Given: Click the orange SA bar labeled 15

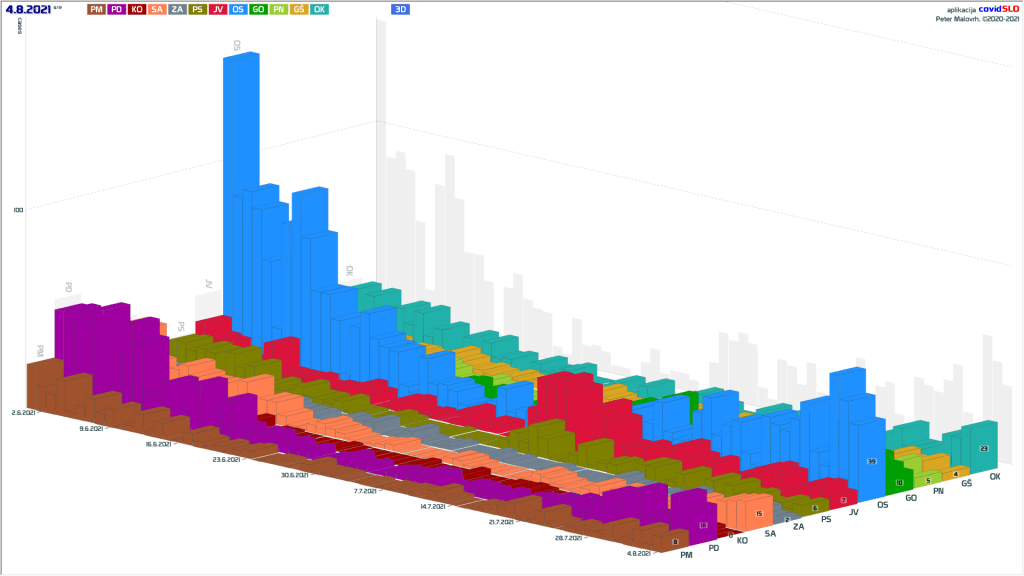Looking at the screenshot, I should click(x=759, y=514).
